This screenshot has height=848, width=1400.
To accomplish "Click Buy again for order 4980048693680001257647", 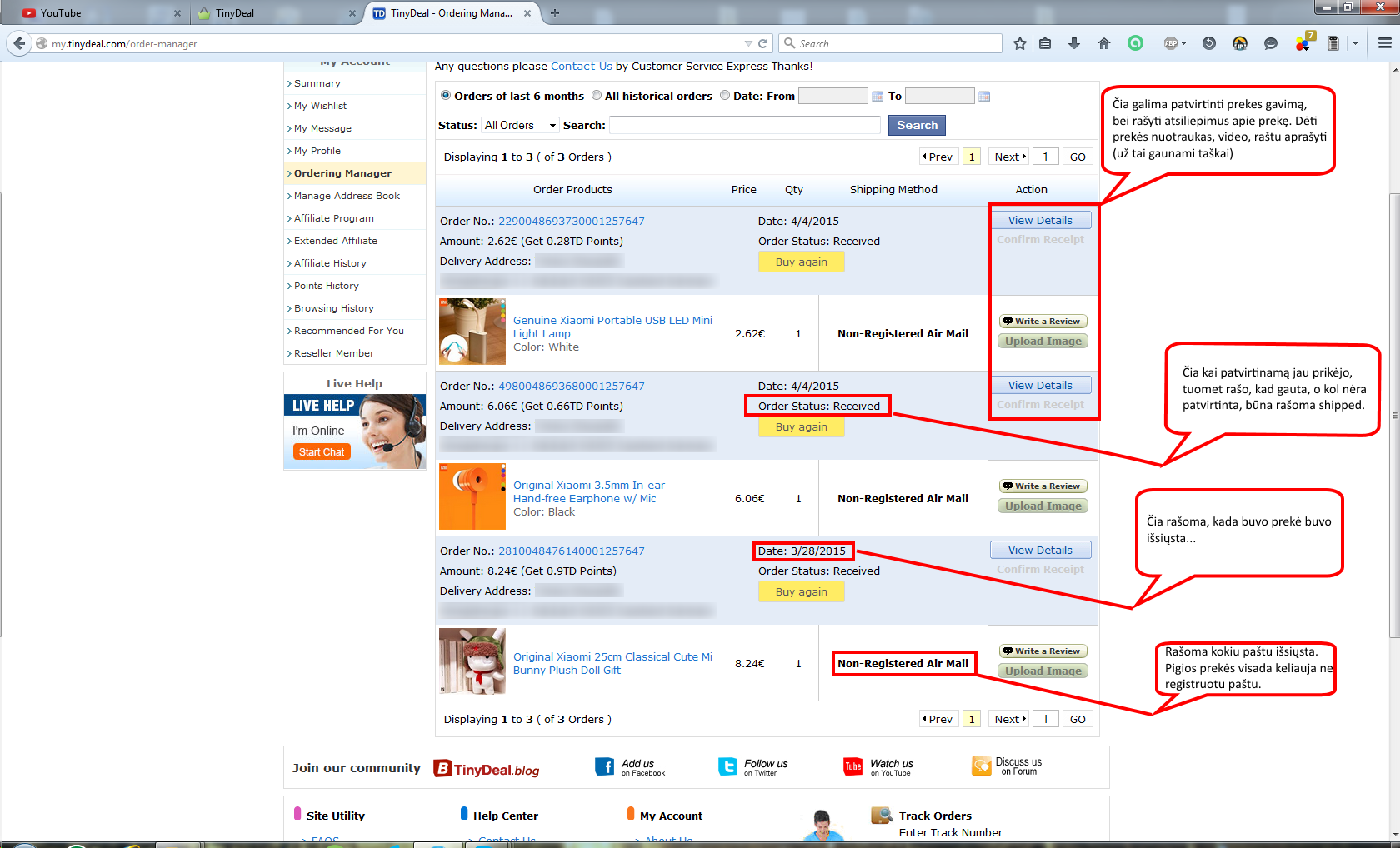I will coord(802,426).
